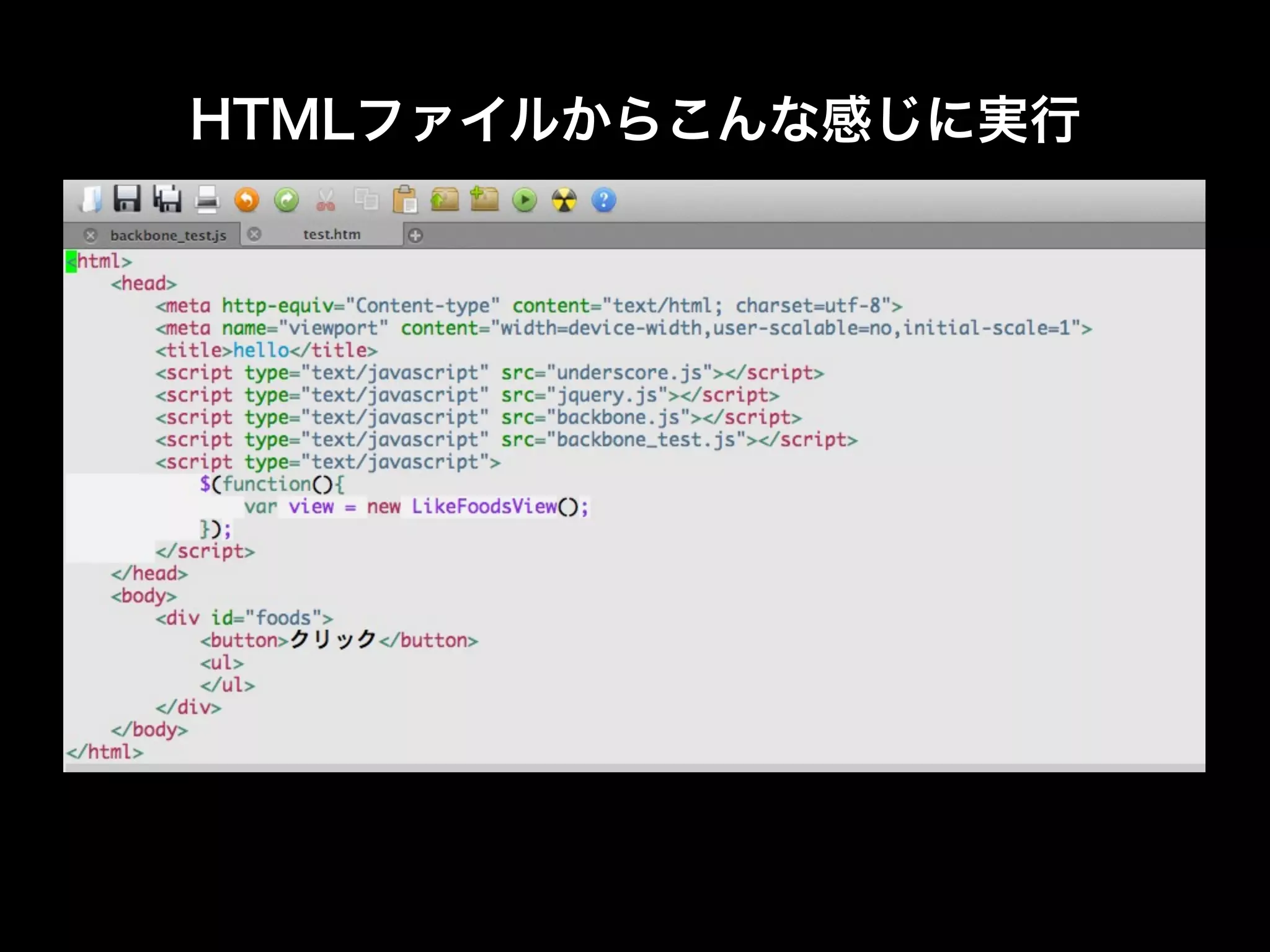Click the New file icon
1270x952 pixels.
click(x=91, y=200)
